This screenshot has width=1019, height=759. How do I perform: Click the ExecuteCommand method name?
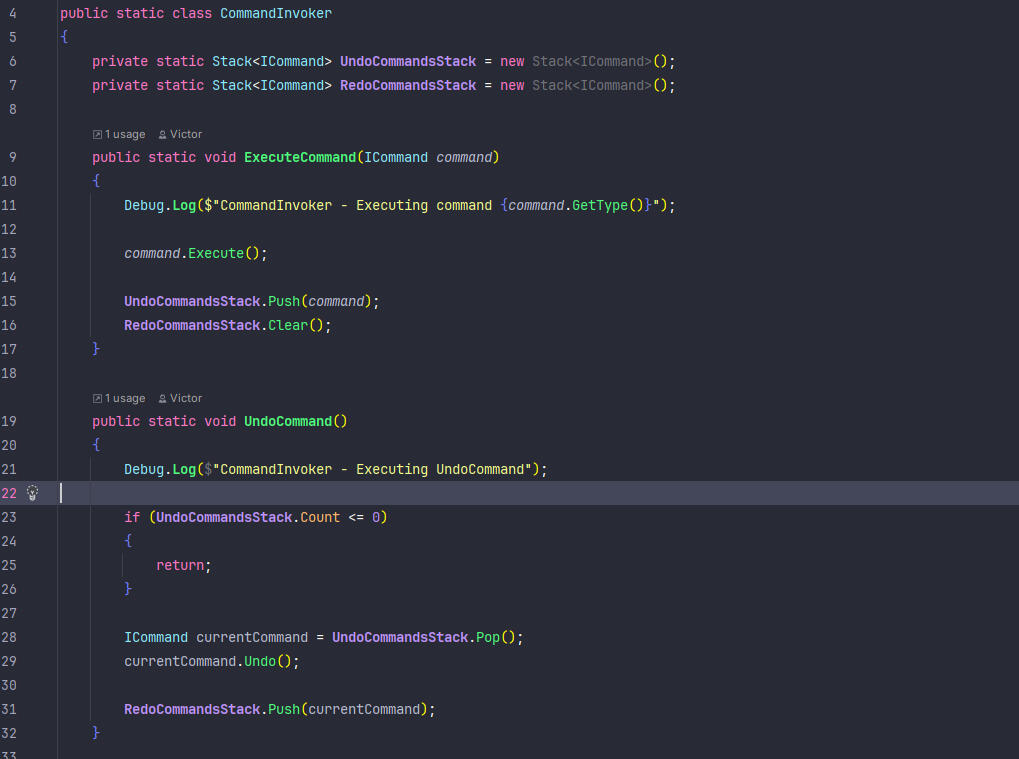click(x=300, y=157)
